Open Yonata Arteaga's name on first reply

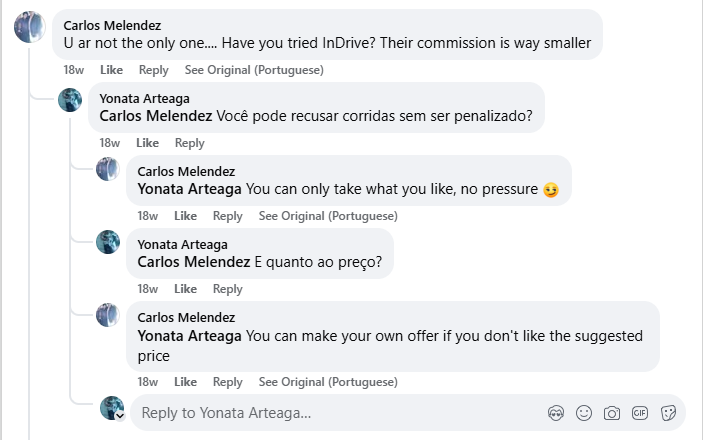145,98
